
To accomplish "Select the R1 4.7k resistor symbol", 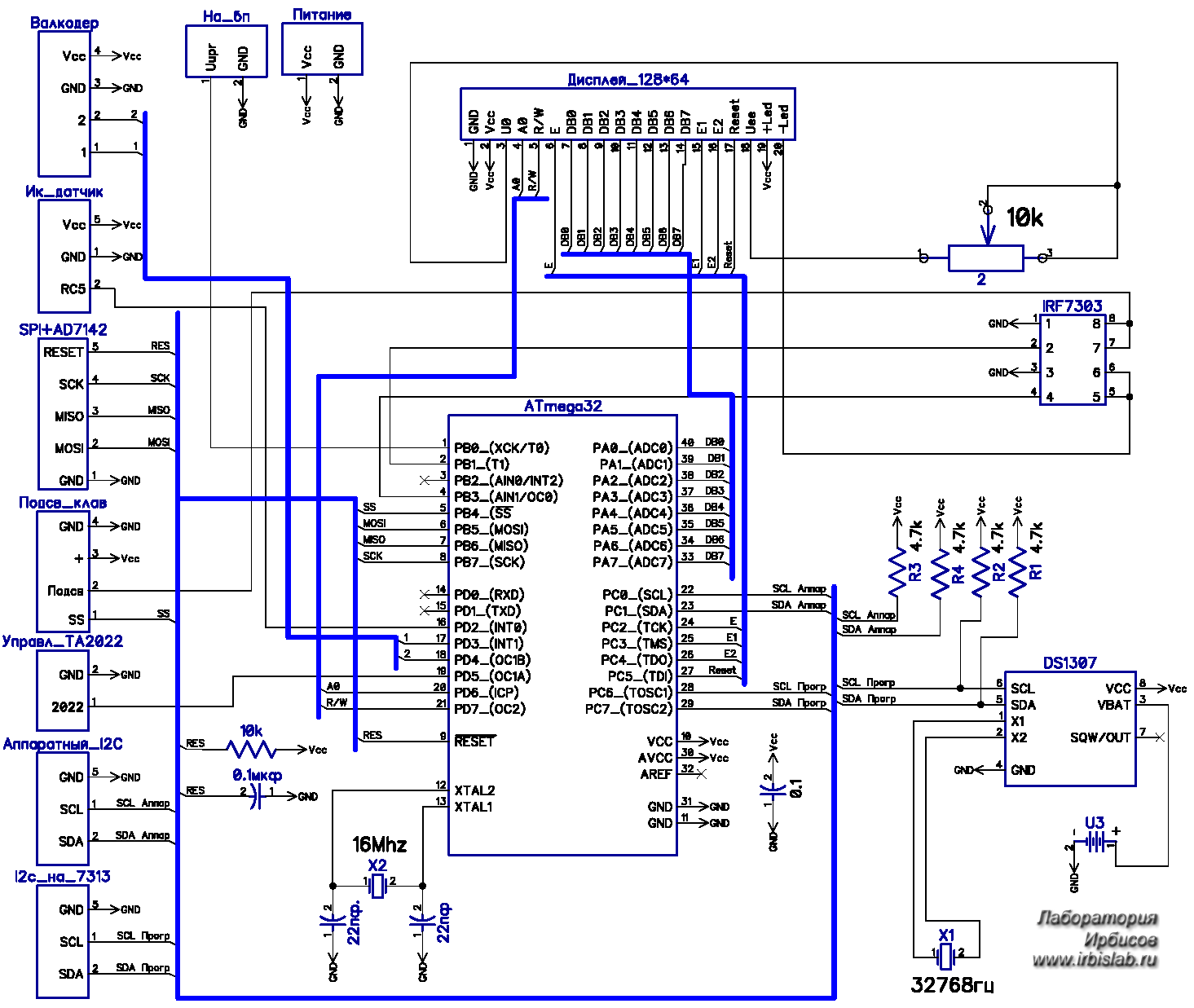I will tap(1017, 572).
